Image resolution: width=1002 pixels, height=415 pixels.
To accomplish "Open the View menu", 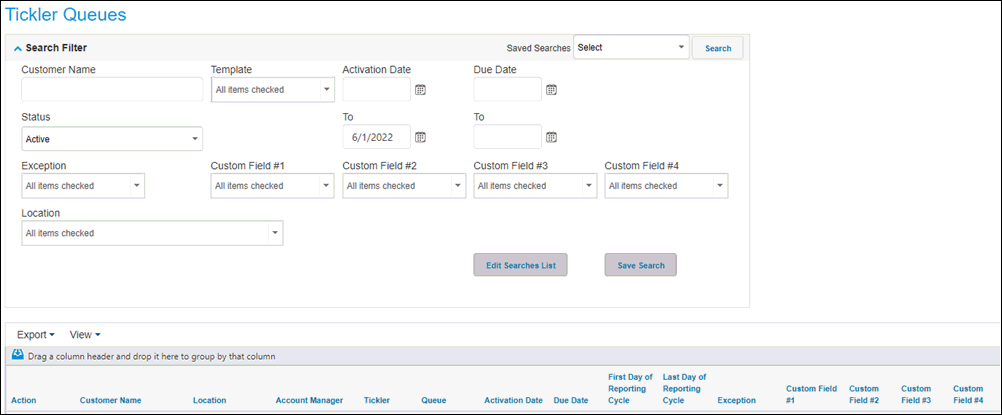I will 85,334.
